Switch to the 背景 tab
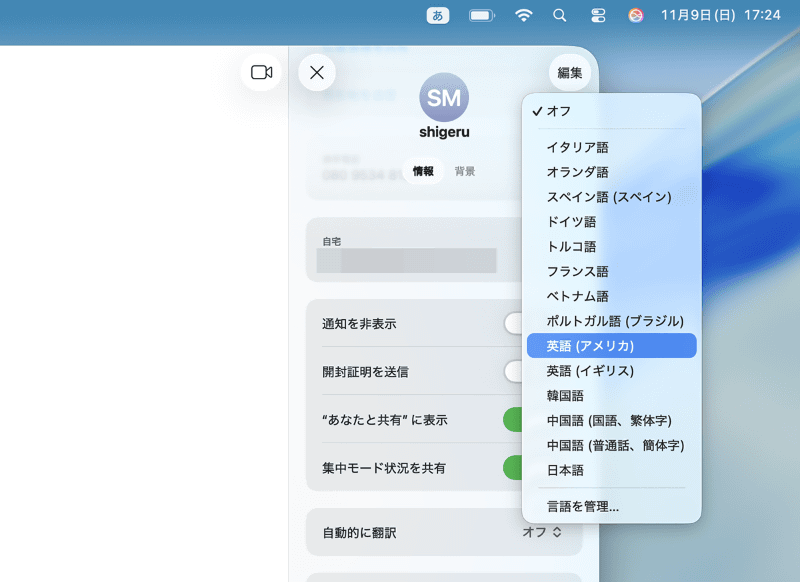This screenshot has height=582, width=800. coord(464,171)
